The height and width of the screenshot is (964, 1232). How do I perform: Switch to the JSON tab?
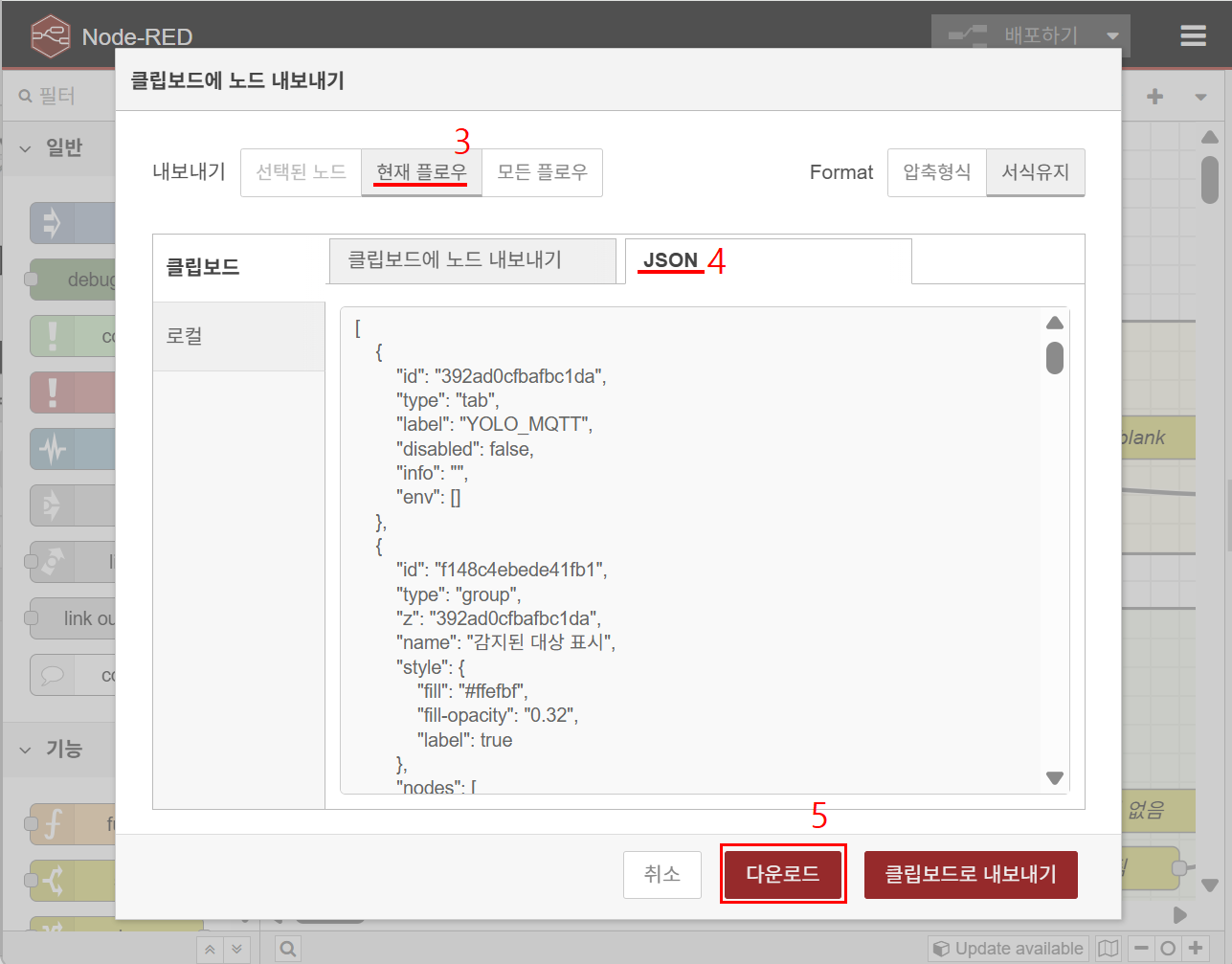click(x=670, y=260)
